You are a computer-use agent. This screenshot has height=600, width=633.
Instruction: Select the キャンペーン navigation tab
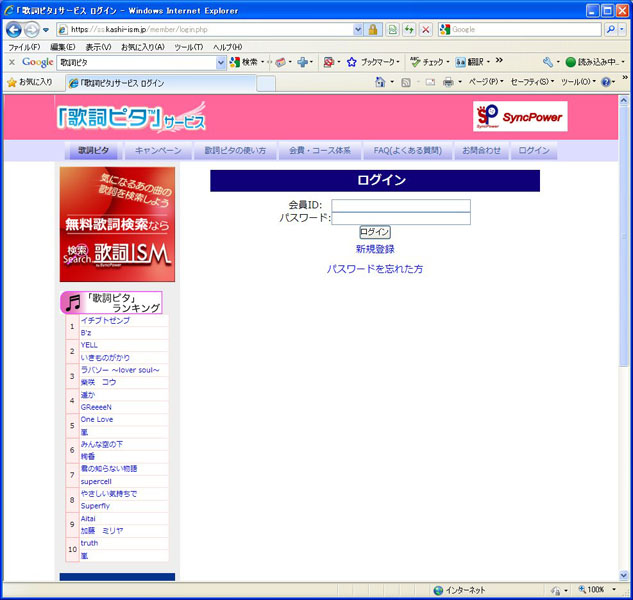pos(158,150)
